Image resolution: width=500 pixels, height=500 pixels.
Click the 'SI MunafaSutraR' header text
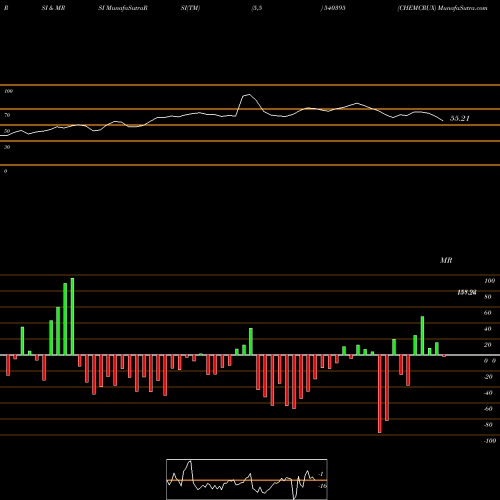click(x=123, y=8)
